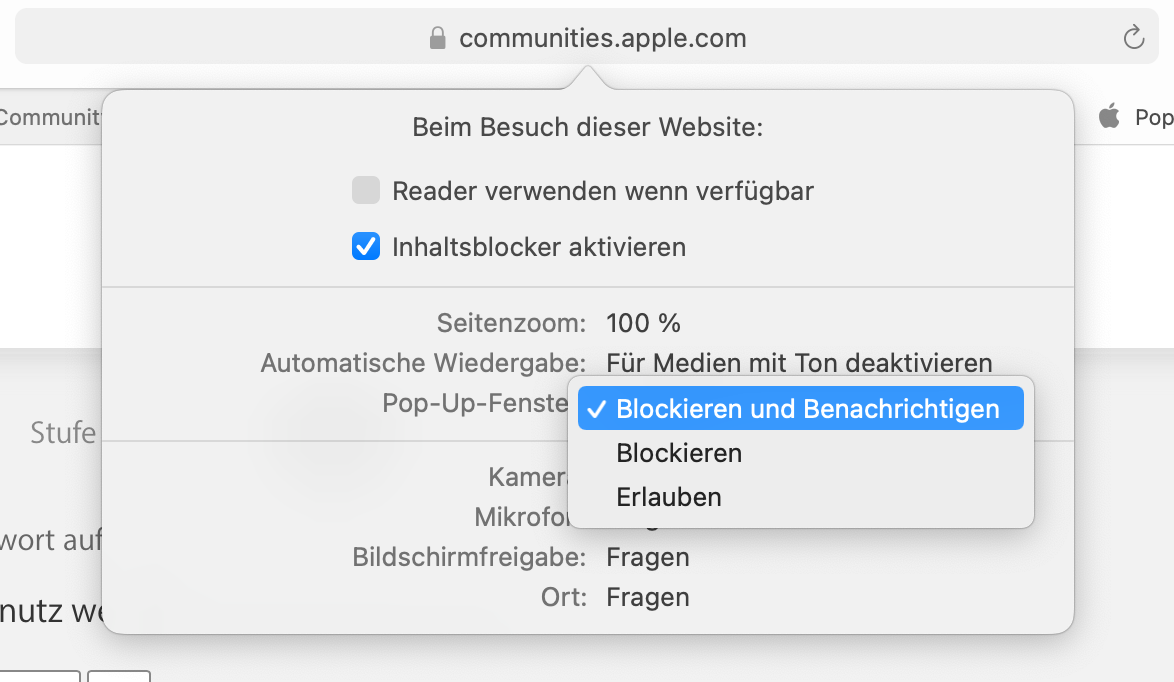Click the Beim Besuch dieser Website heading

587,128
